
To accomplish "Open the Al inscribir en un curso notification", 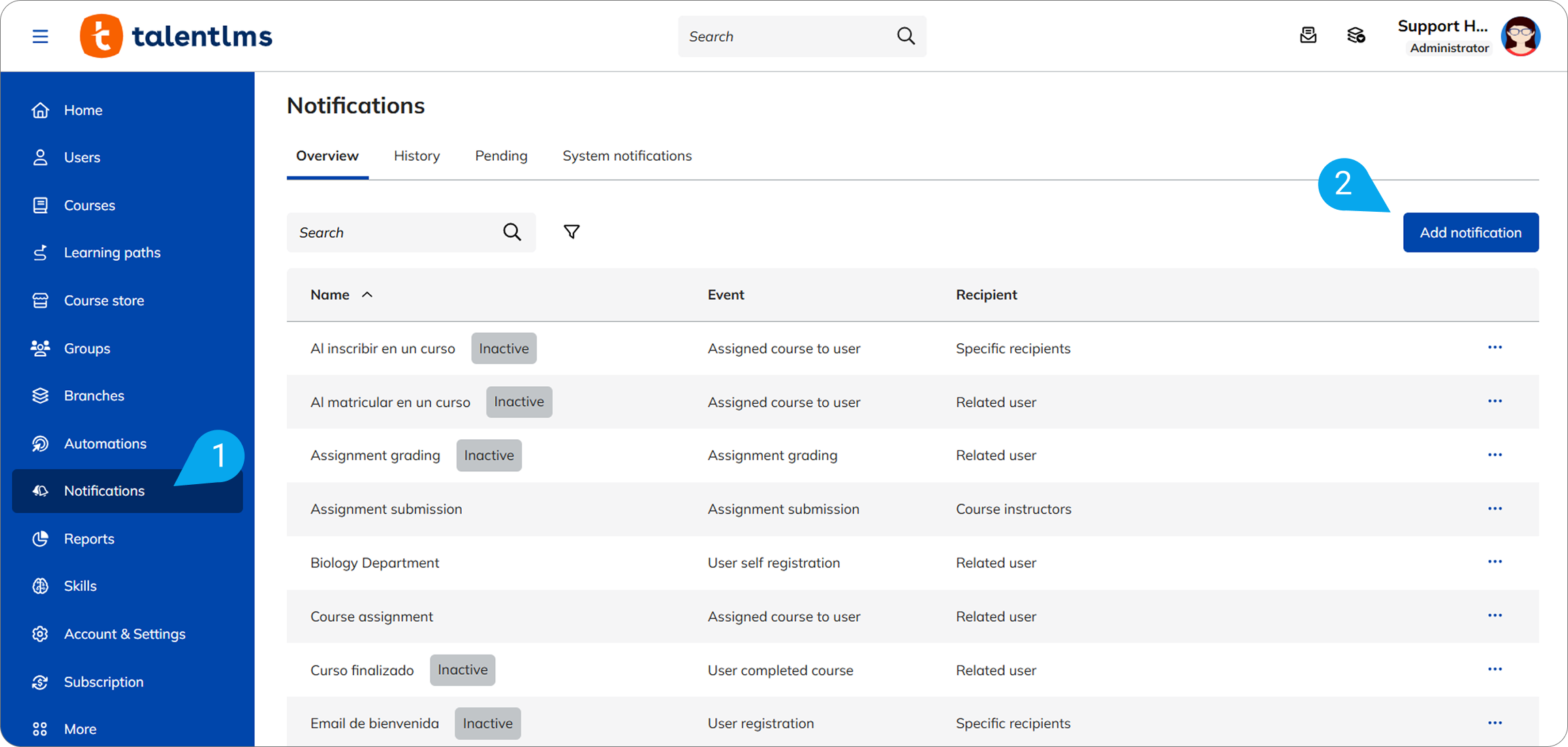I will tap(382, 349).
